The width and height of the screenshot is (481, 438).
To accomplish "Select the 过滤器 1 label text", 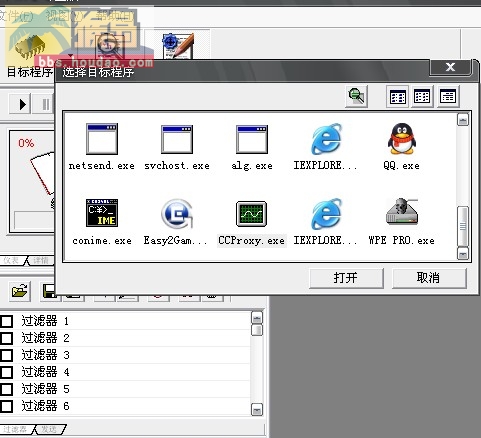I will (x=45, y=321).
